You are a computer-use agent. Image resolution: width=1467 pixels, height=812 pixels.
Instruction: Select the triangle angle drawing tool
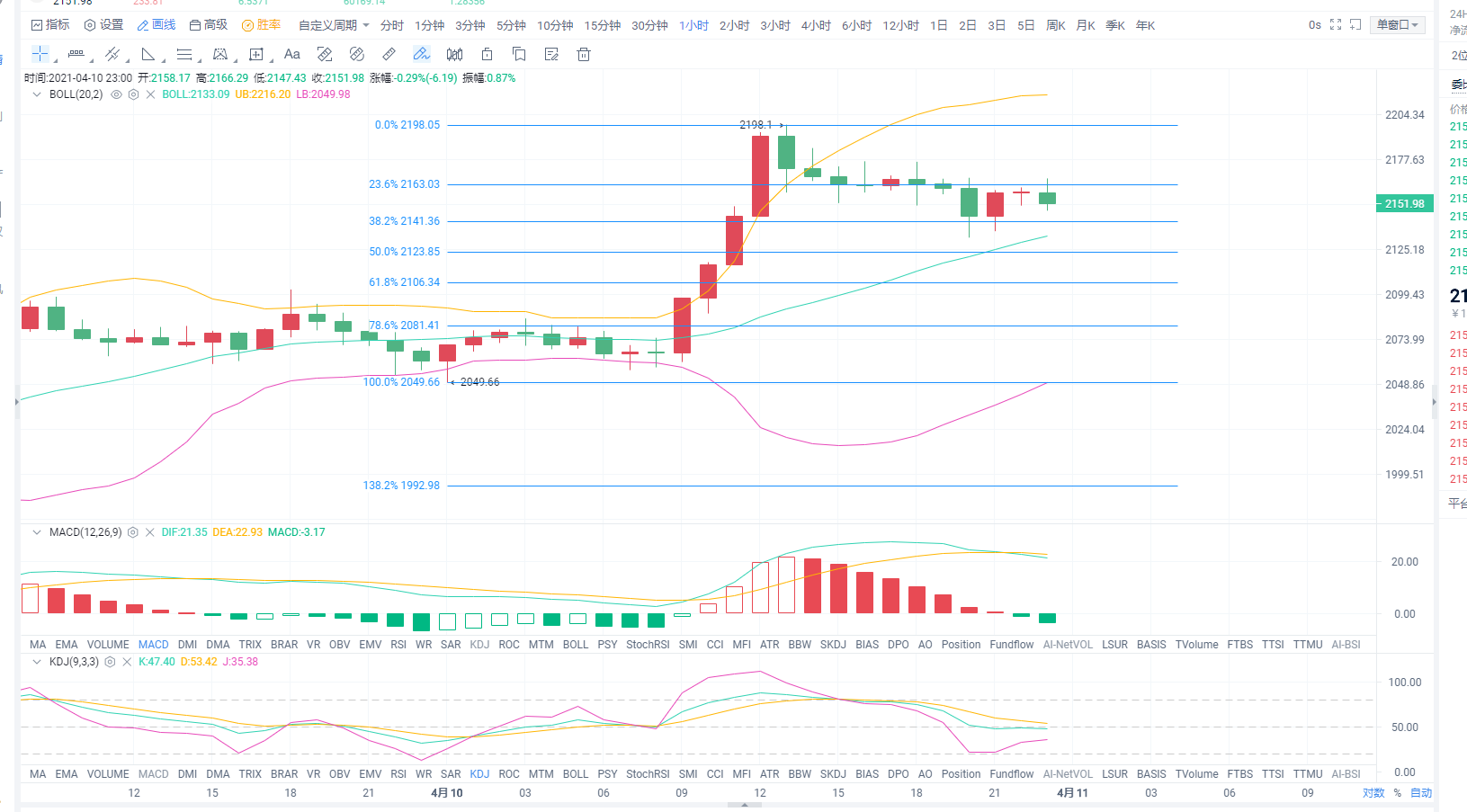tap(148, 54)
